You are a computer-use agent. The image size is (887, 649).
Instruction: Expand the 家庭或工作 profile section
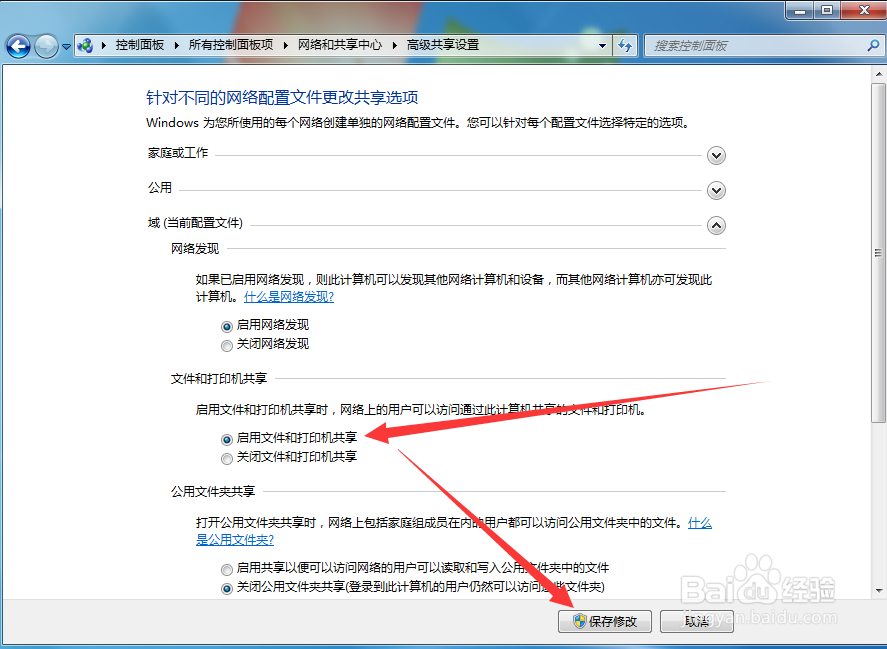[716, 155]
